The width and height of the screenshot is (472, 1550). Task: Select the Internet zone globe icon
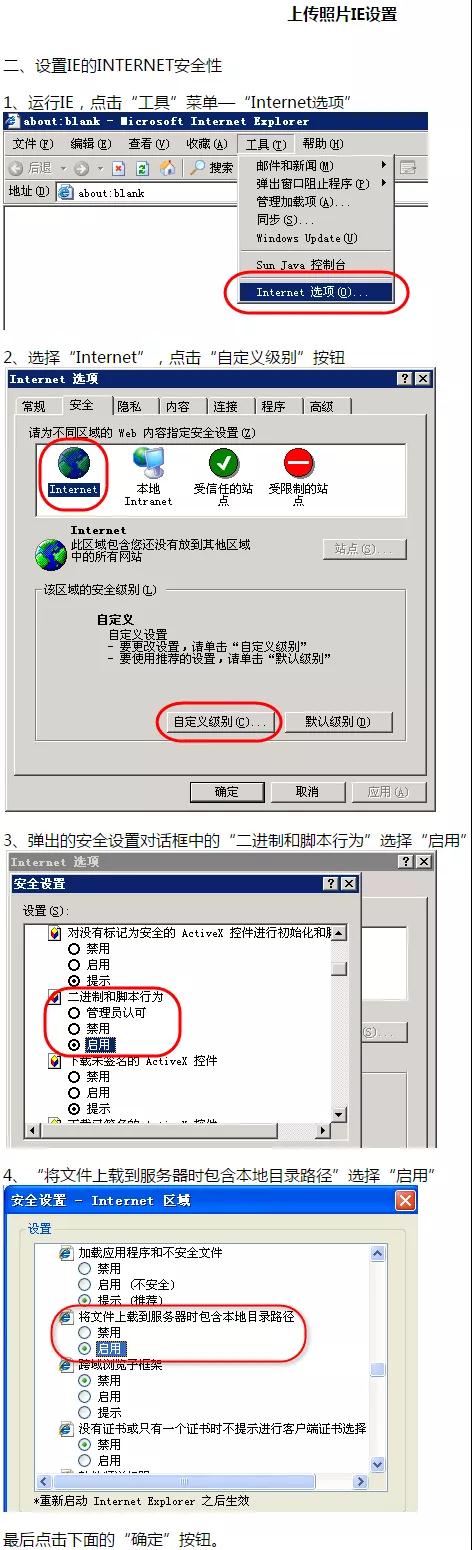[74, 463]
